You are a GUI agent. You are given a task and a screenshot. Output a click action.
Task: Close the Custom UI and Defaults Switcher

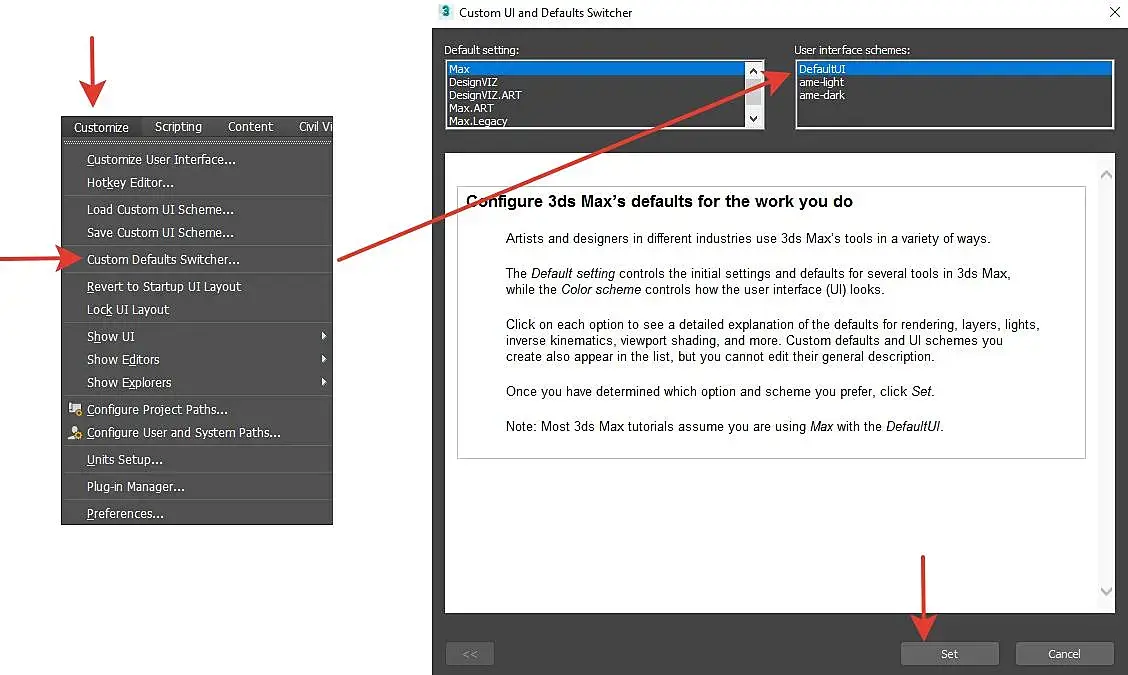1114,12
